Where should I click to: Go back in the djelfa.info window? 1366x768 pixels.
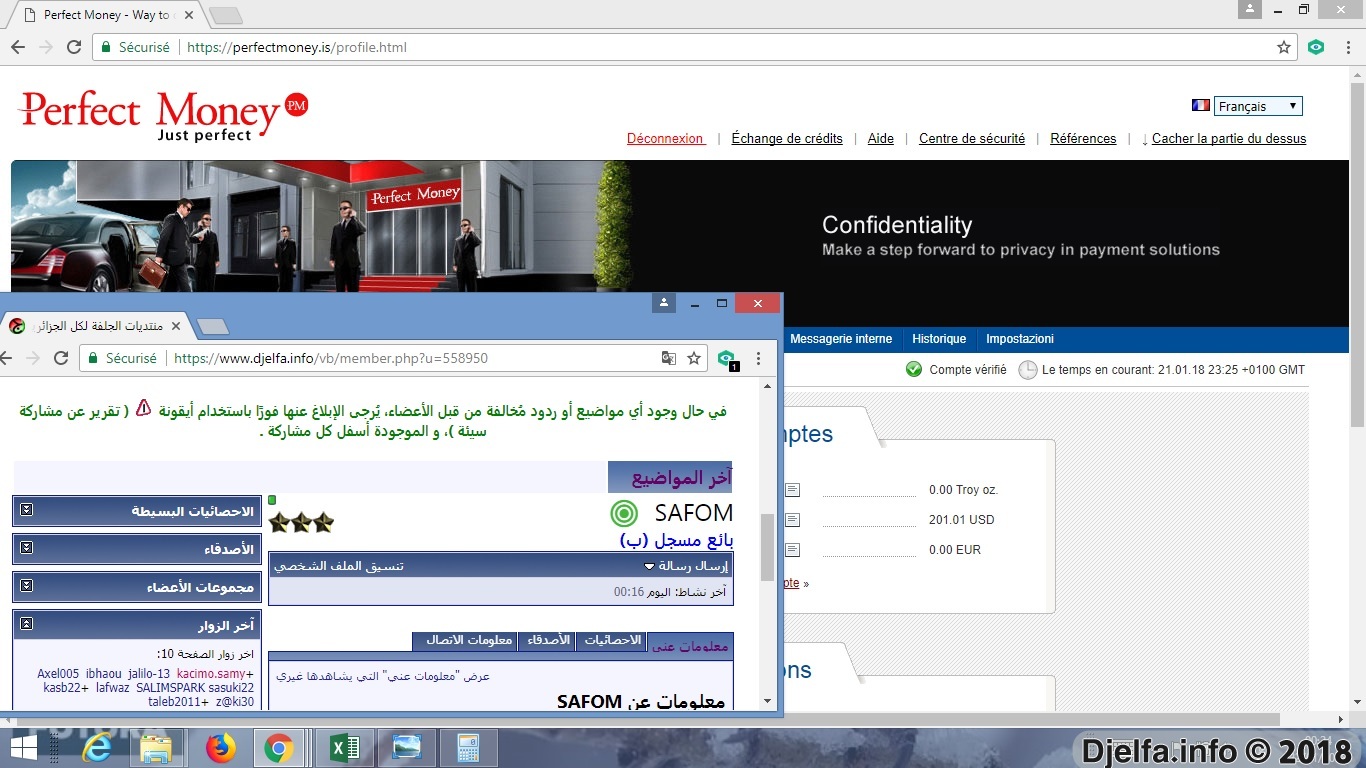7,358
